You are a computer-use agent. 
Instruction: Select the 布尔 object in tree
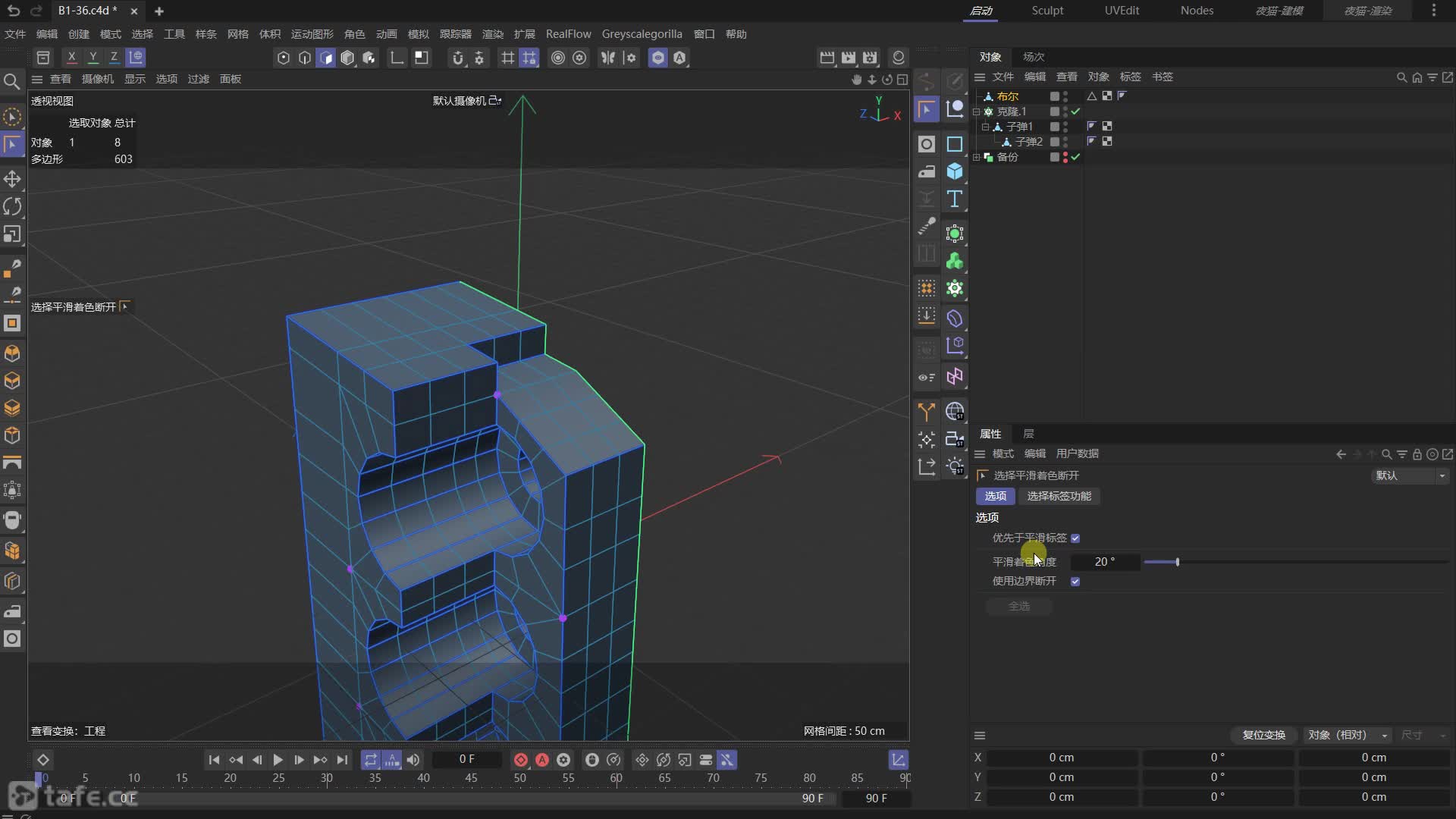1008,96
